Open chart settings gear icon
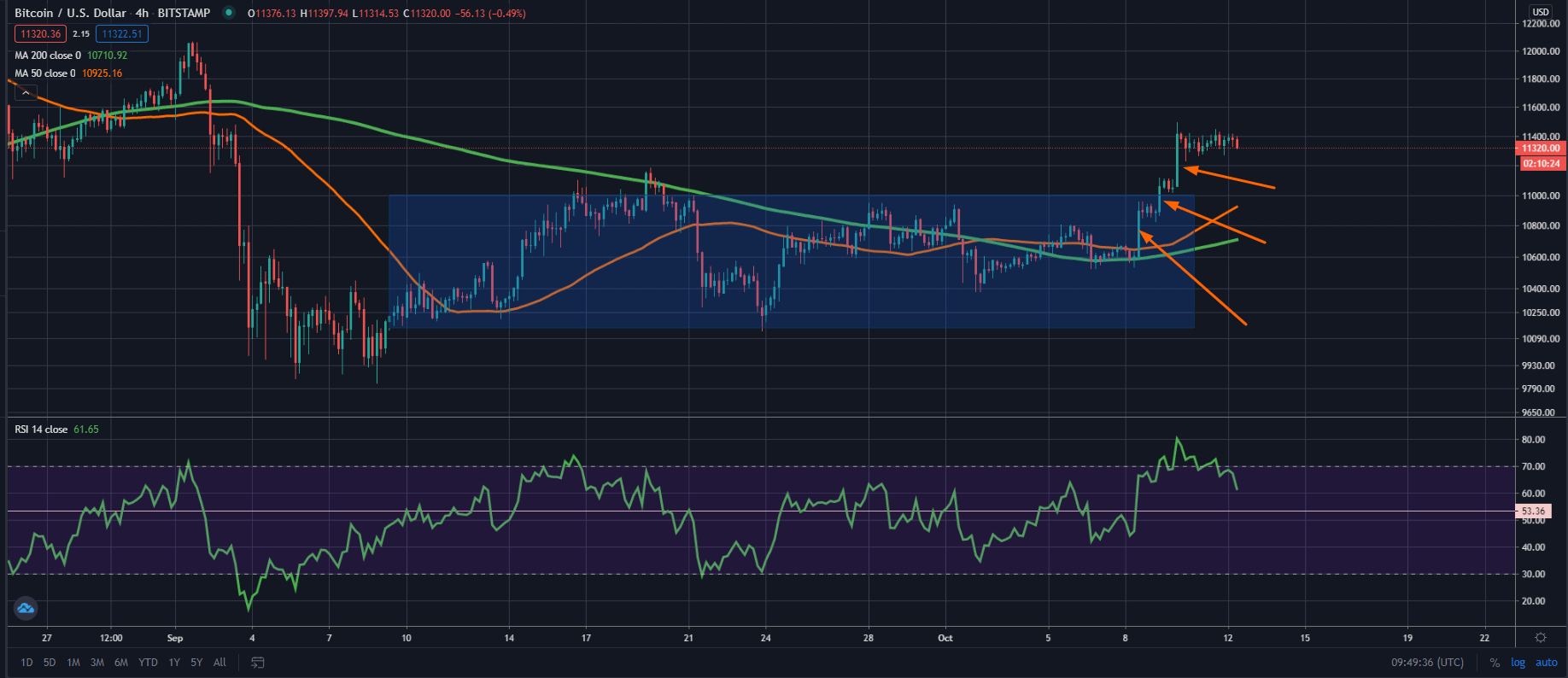 [x=1541, y=638]
